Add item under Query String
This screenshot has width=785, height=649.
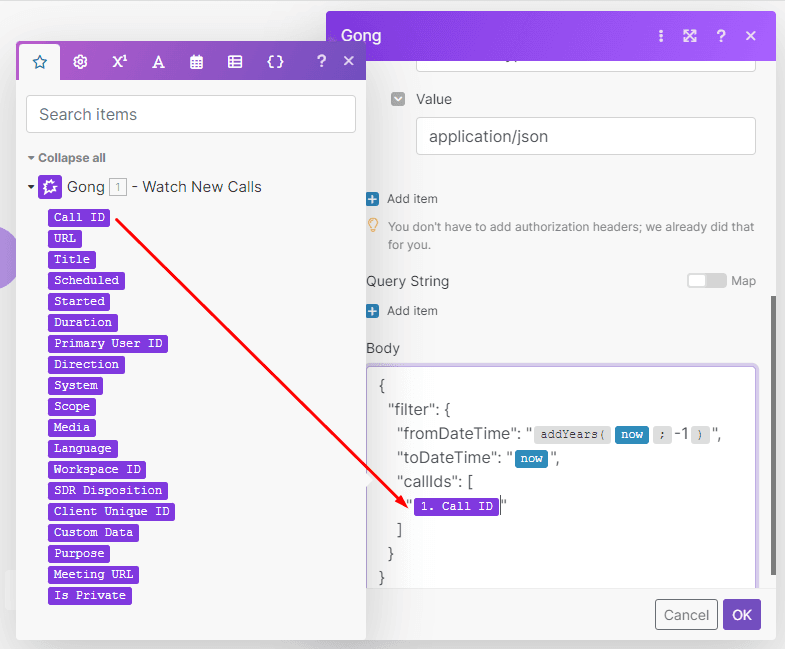click(x=402, y=311)
